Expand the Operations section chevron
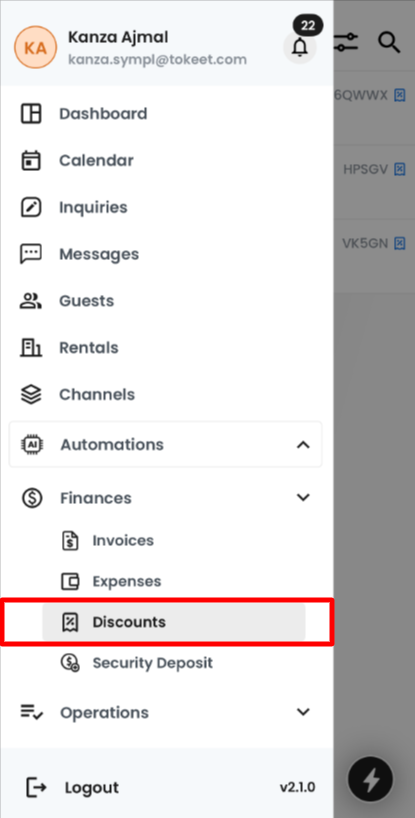Image resolution: width=415 pixels, height=818 pixels. point(303,712)
